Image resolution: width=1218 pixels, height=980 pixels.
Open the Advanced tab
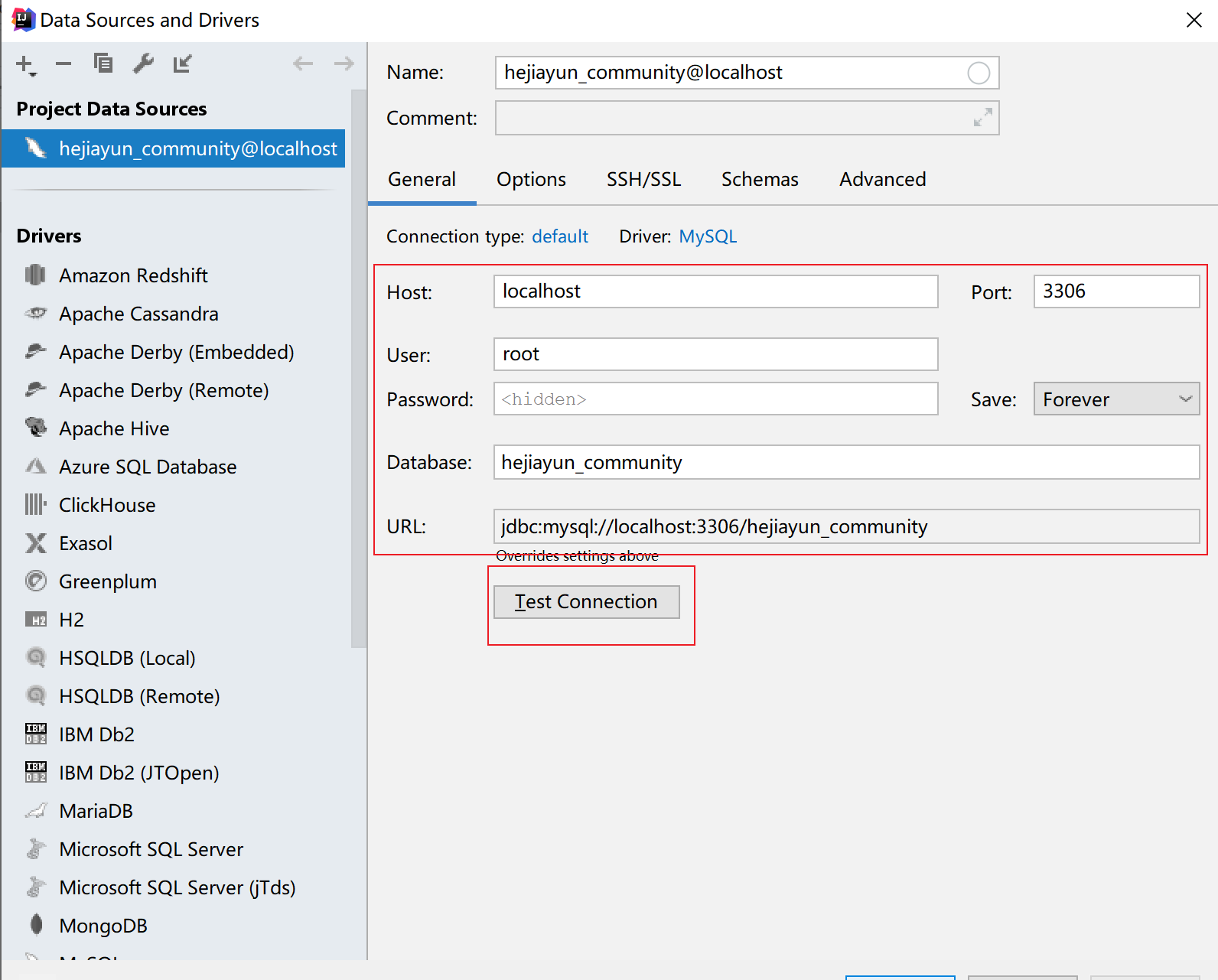[x=882, y=179]
